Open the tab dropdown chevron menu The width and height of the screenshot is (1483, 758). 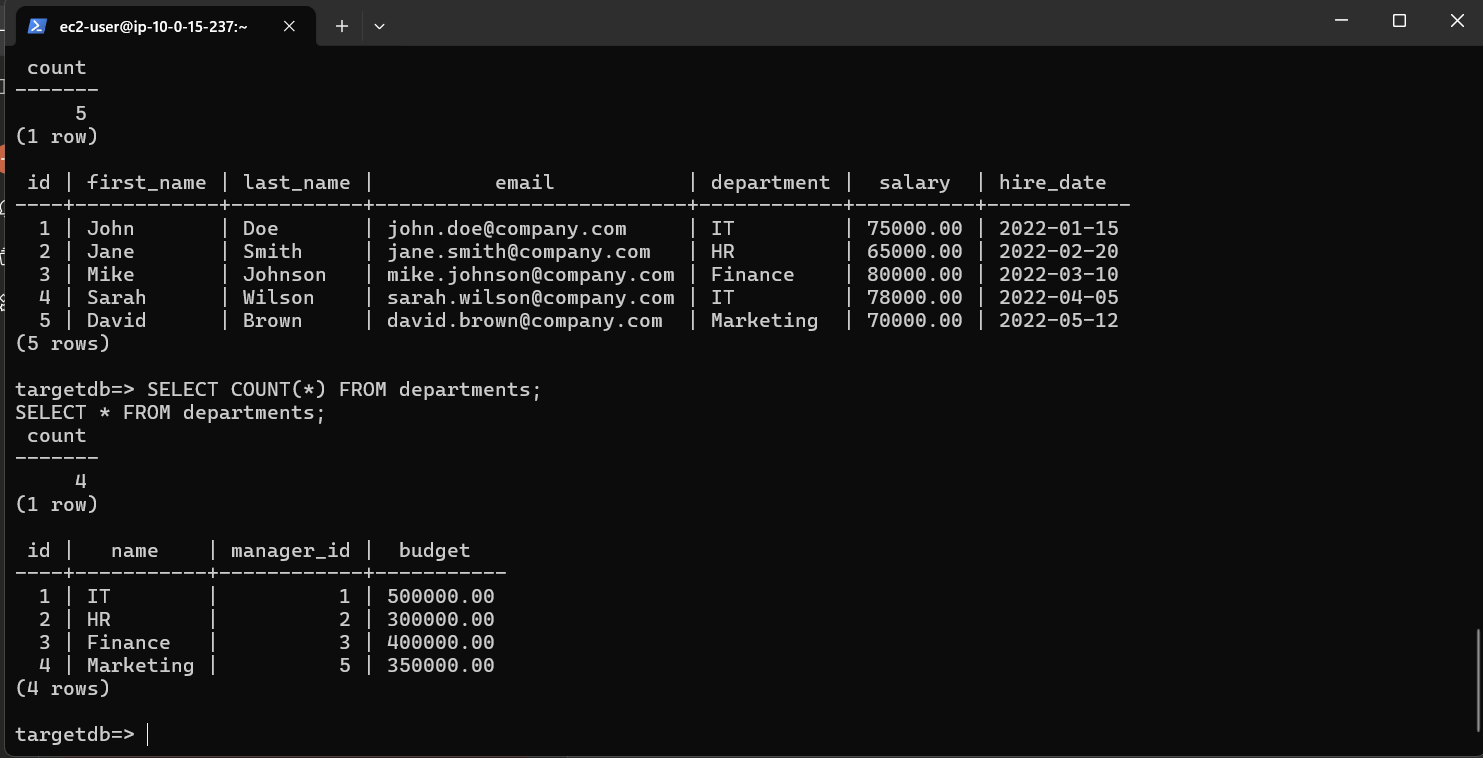379,27
